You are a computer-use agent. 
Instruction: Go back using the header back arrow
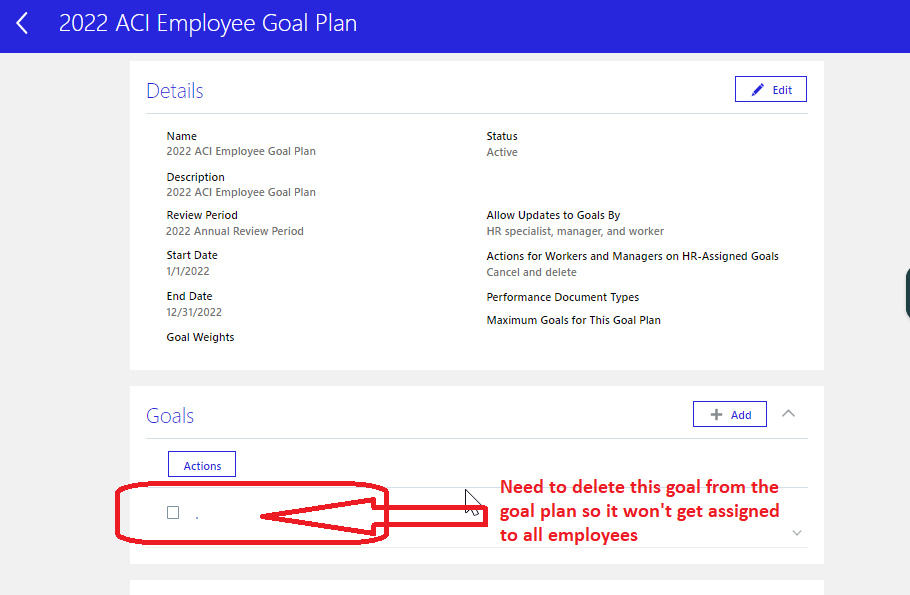pos(22,24)
